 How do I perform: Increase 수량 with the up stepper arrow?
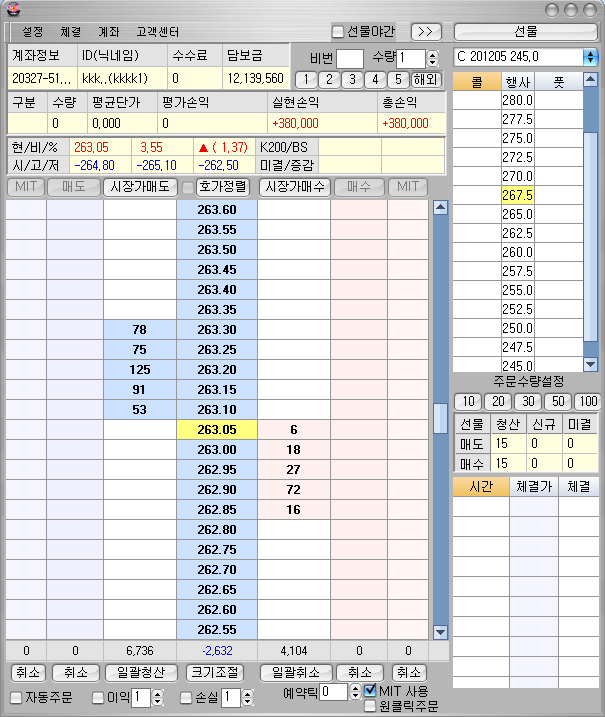[x=432, y=54]
